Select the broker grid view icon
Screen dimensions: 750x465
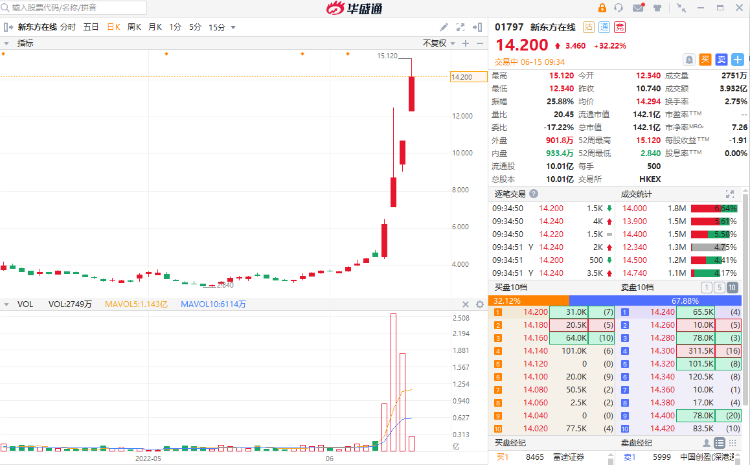[732, 443]
